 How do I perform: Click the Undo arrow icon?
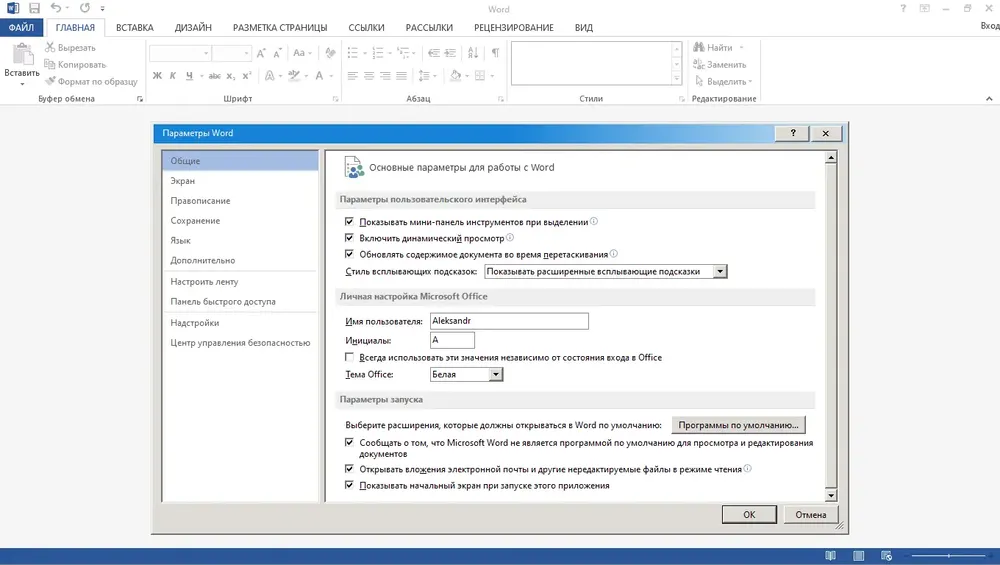(55, 8)
